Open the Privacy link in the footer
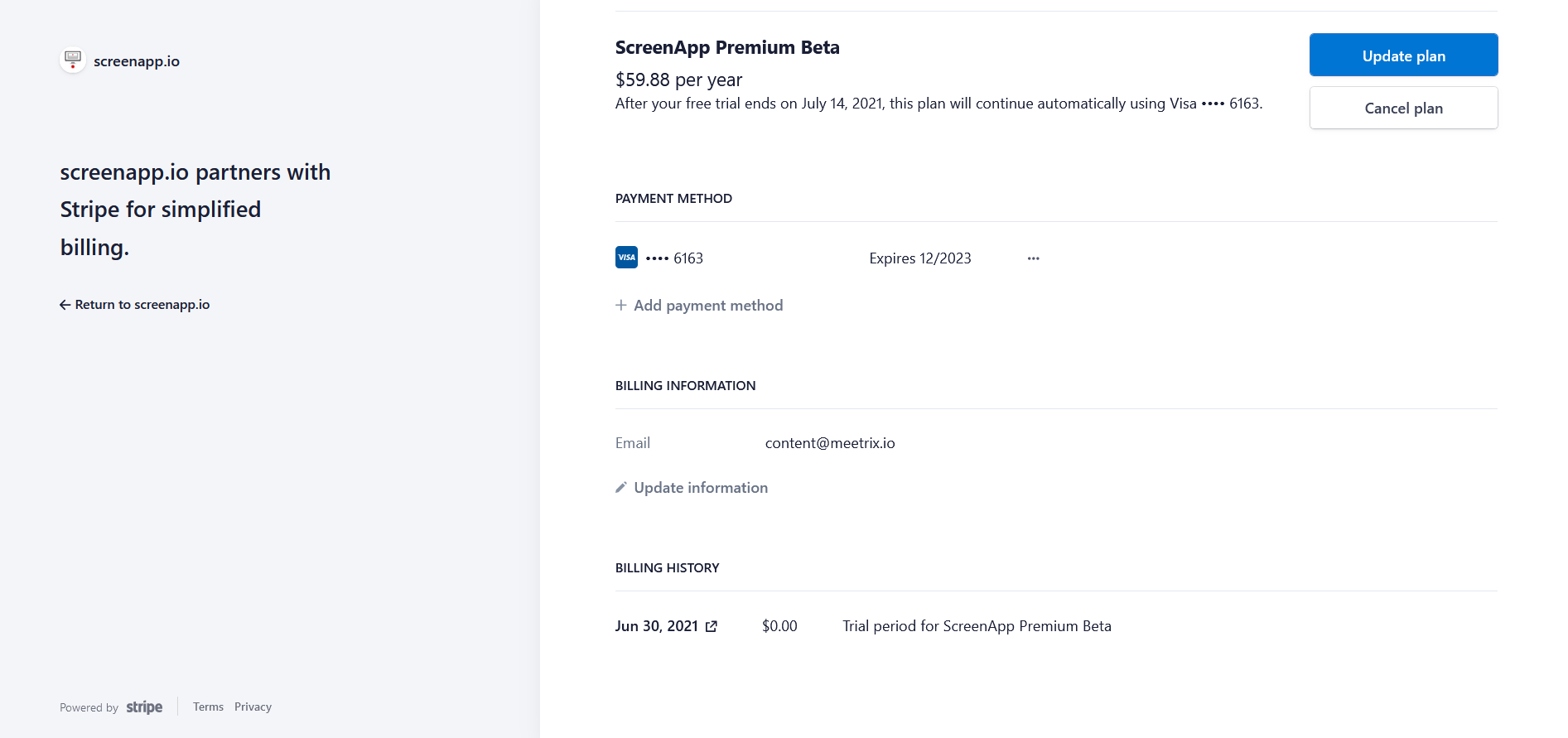This screenshot has width=1568, height=738. click(x=253, y=707)
